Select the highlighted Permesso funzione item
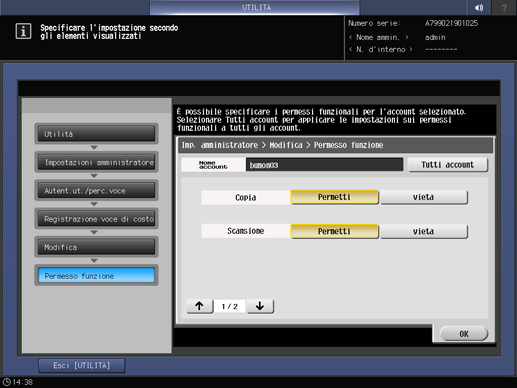Image resolution: width=517 pixels, height=388 pixels. [96, 275]
